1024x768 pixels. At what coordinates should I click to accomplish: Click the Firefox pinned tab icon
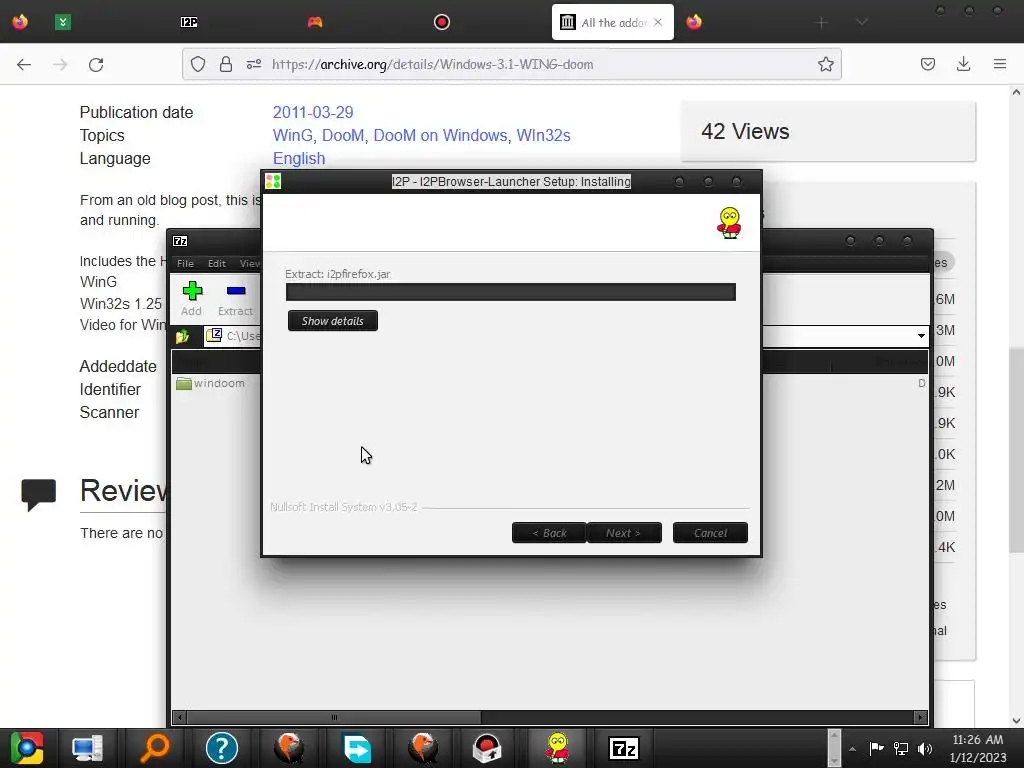pos(20,22)
